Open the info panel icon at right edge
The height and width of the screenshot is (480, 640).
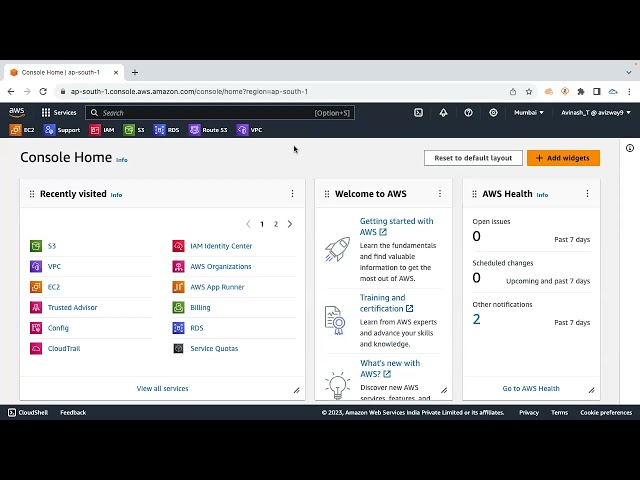(630, 148)
